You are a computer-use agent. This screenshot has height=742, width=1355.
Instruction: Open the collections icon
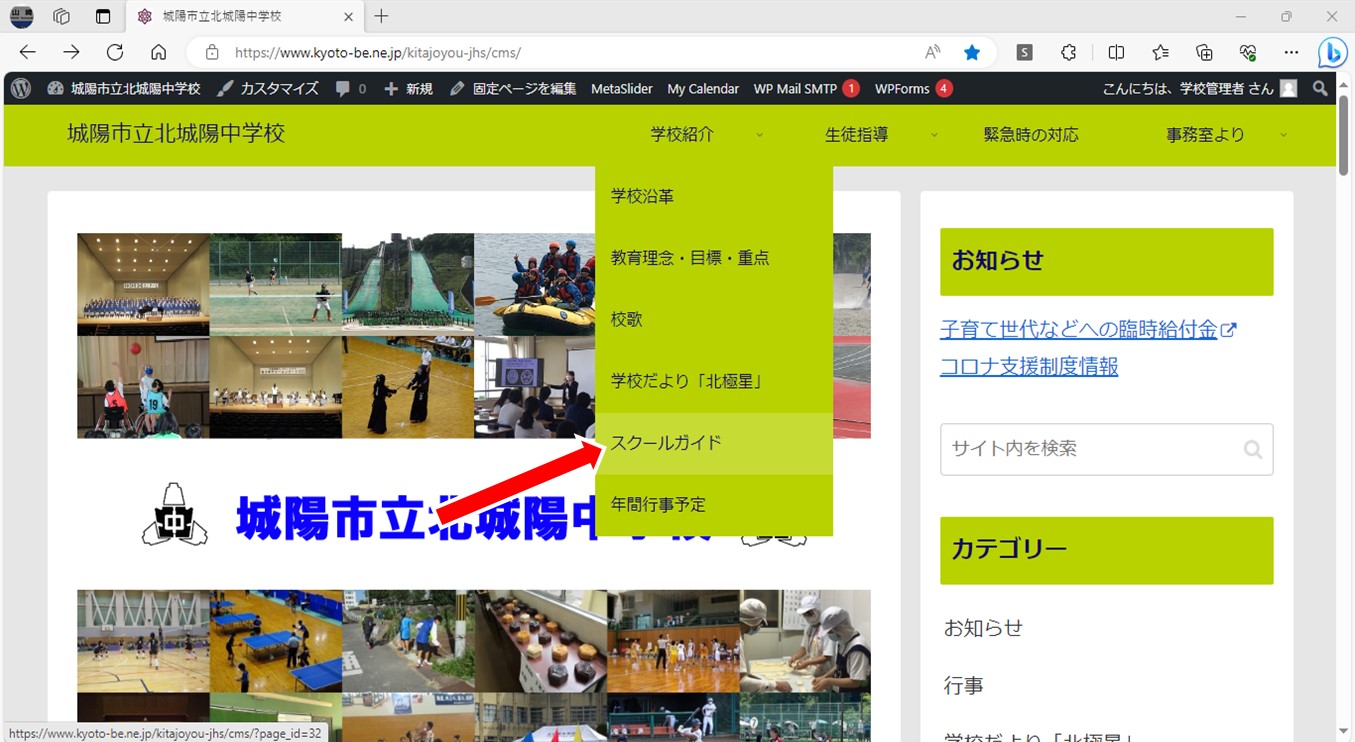pyautogui.click(x=1204, y=52)
